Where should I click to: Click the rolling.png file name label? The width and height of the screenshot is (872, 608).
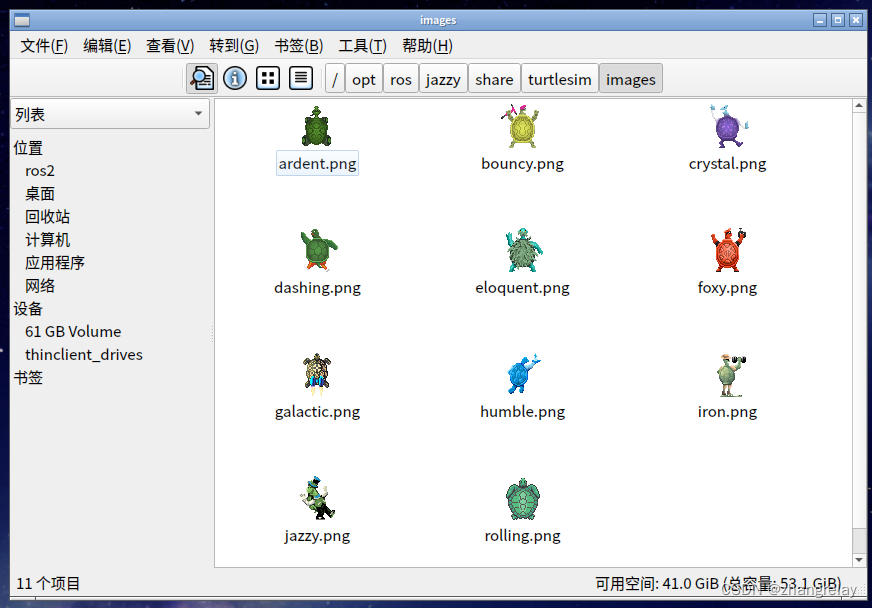click(522, 536)
